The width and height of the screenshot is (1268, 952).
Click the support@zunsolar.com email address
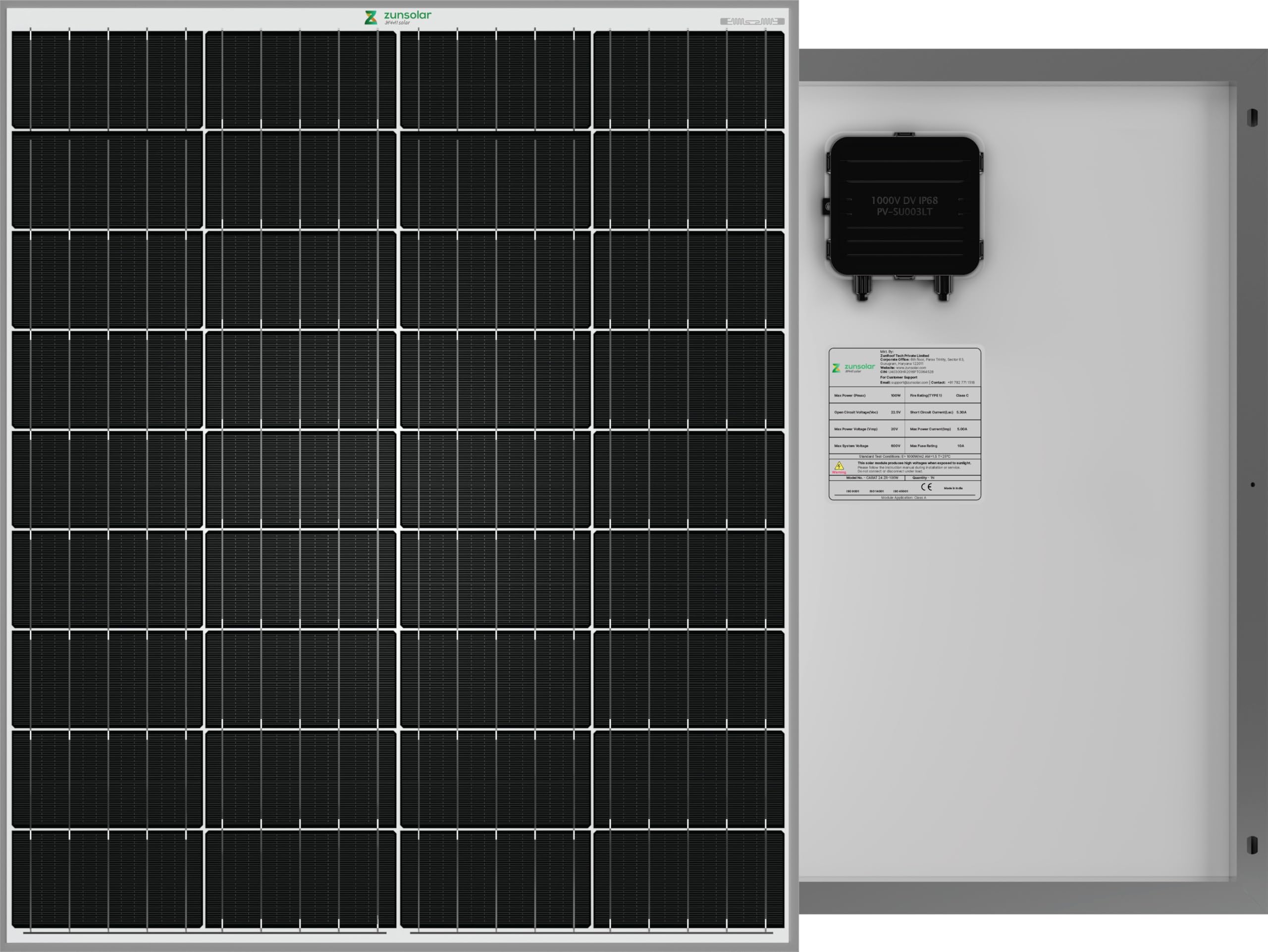pos(909,383)
